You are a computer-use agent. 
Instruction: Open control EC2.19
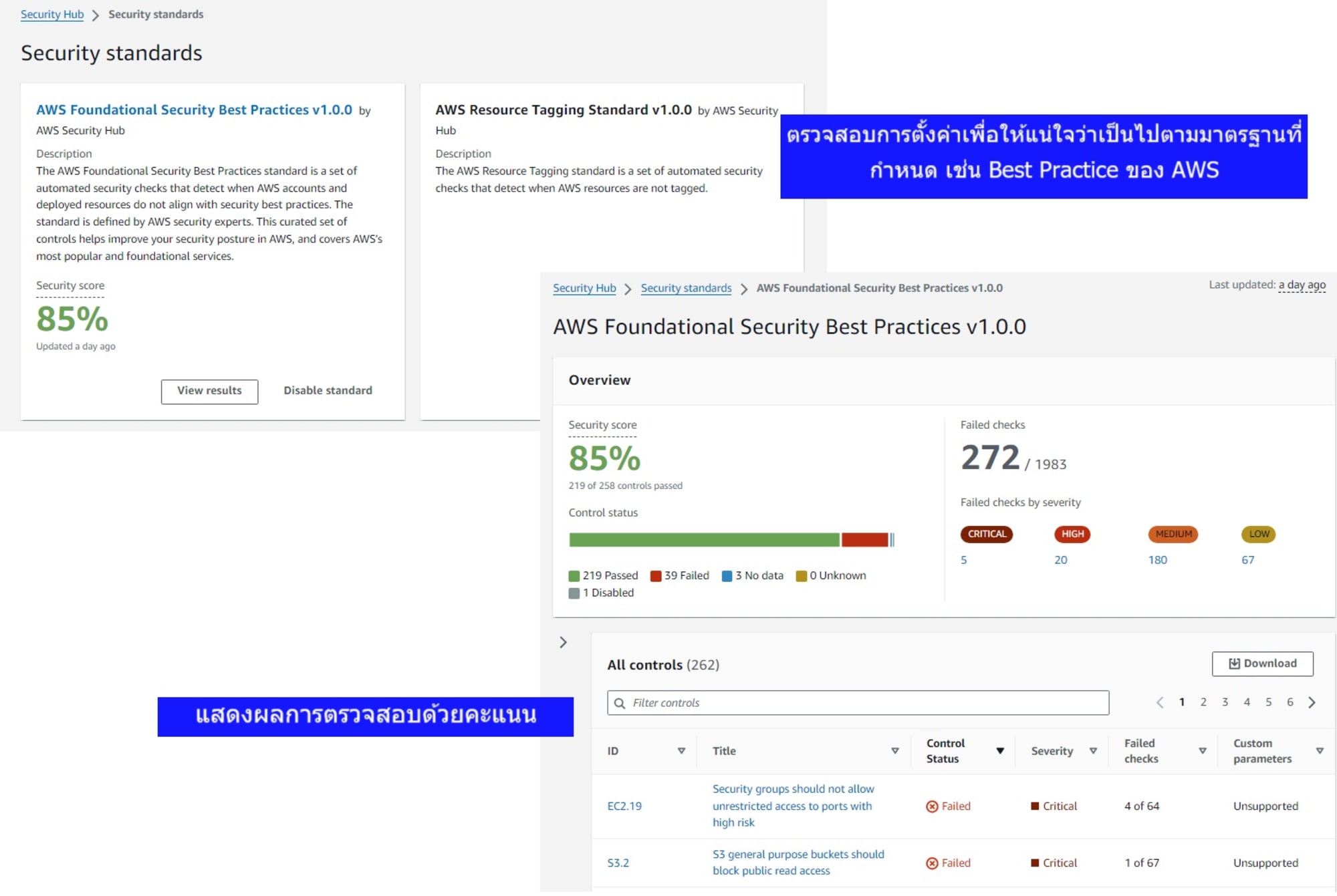click(x=624, y=806)
